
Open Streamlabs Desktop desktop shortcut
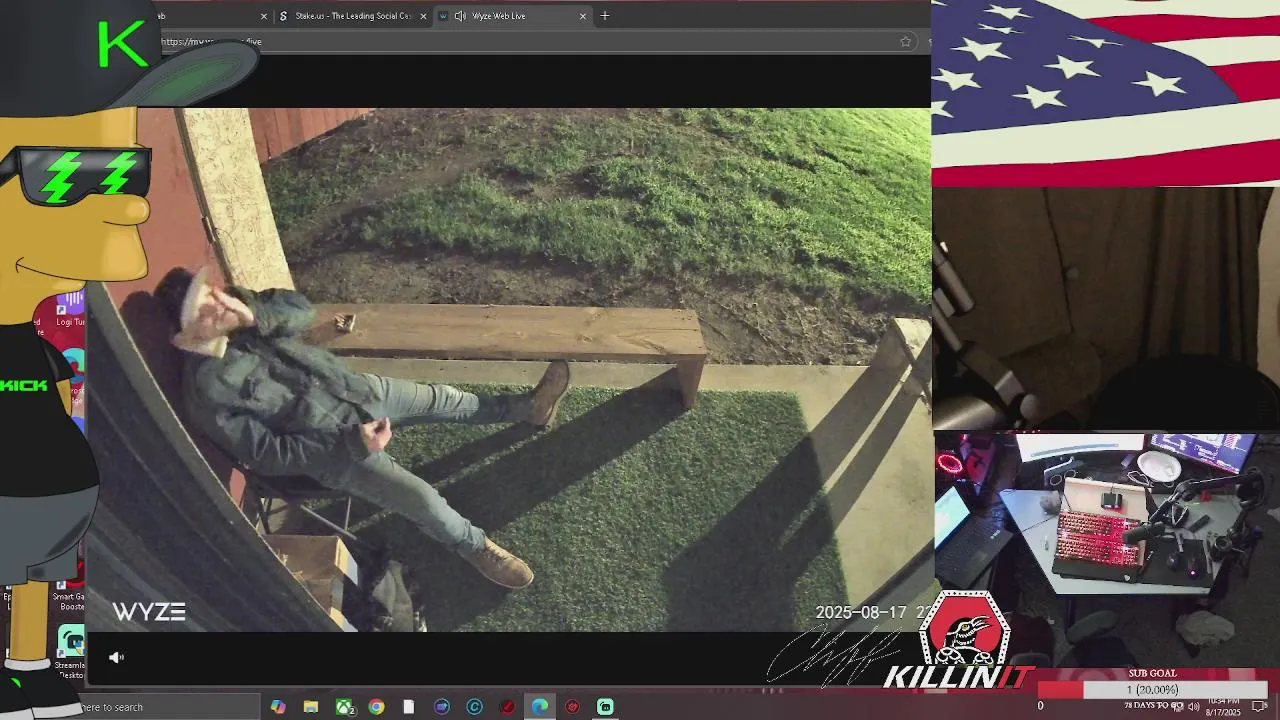(x=71, y=652)
